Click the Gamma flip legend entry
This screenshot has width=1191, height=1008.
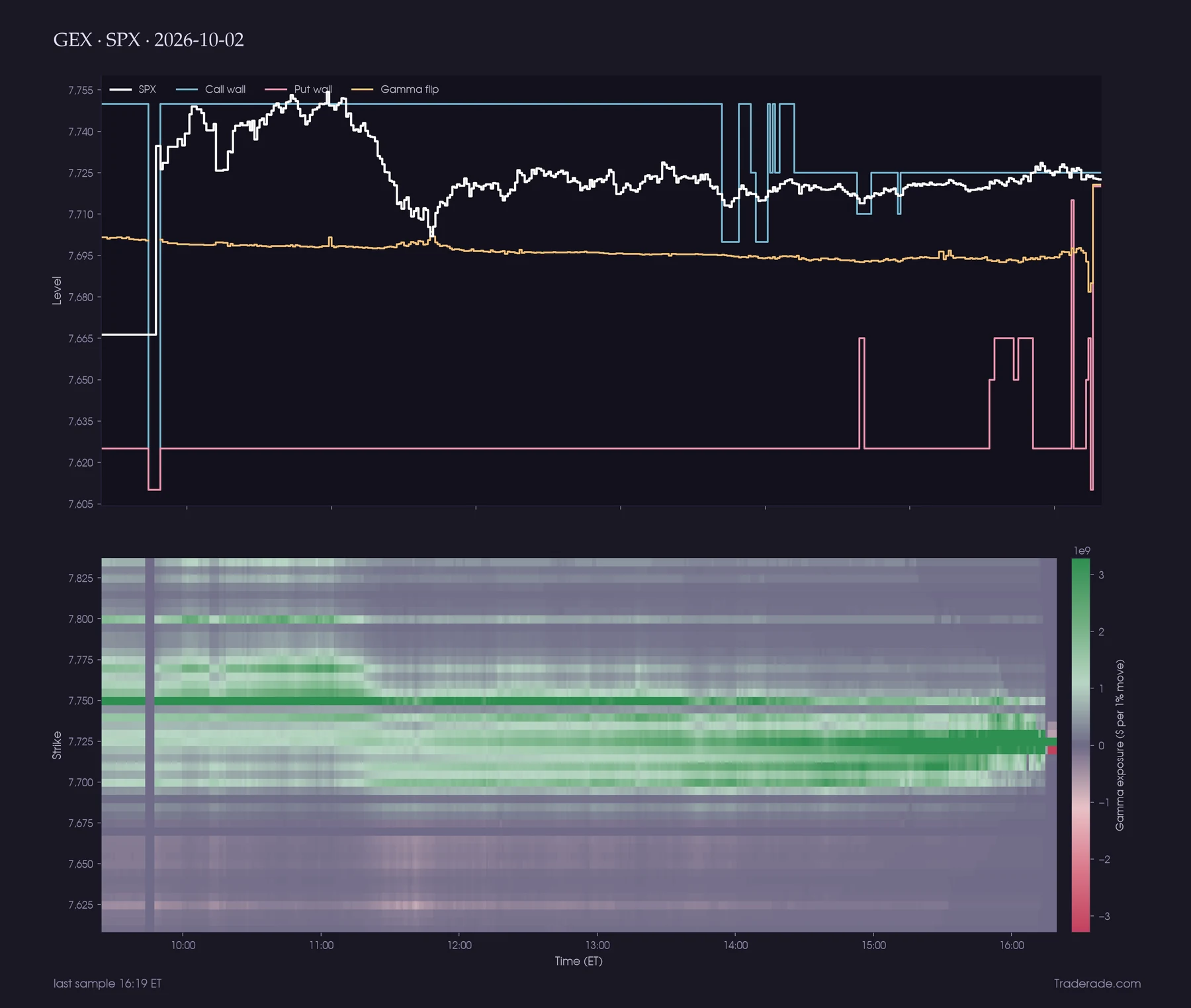(395, 89)
